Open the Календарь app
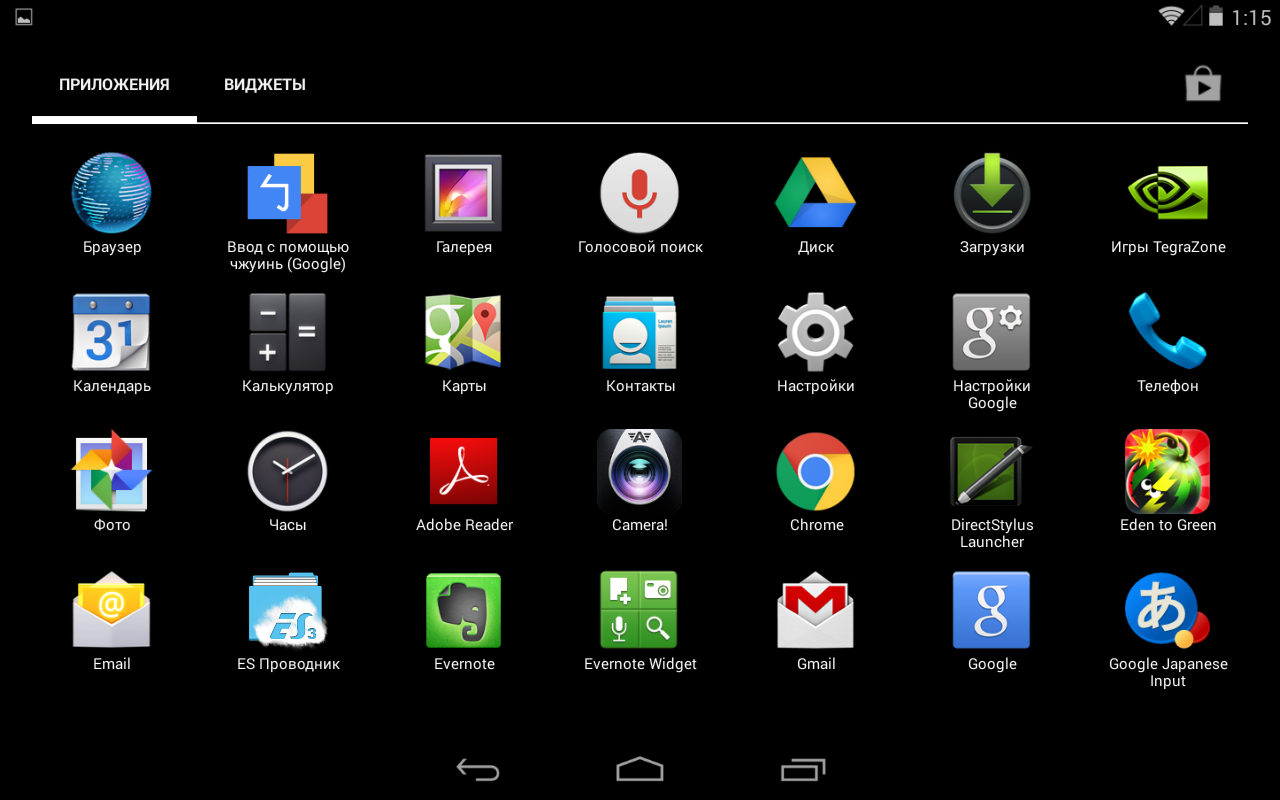This screenshot has width=1280, height=800. 112,332
